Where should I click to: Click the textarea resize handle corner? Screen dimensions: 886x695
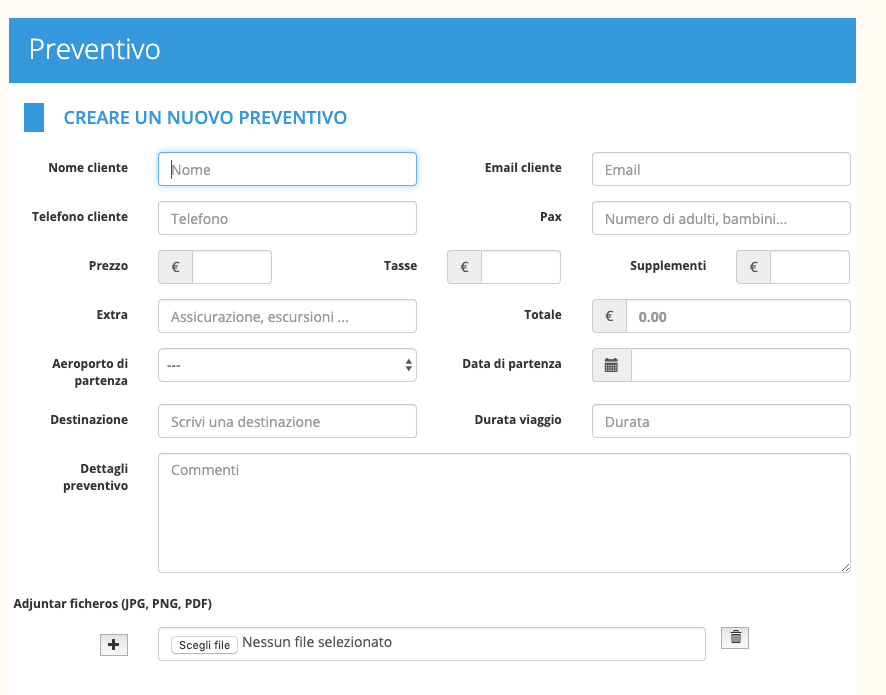(845, 567)
